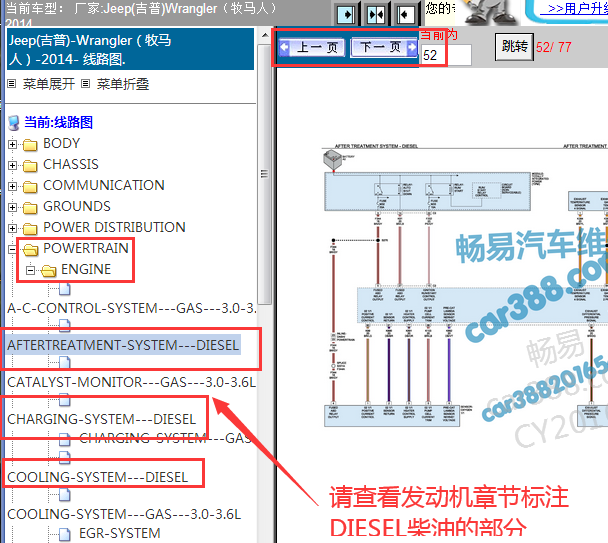The height and width of the screenshot is (543, 608).
Task: Go to previous page with 上一页
Action: (312, 48)
